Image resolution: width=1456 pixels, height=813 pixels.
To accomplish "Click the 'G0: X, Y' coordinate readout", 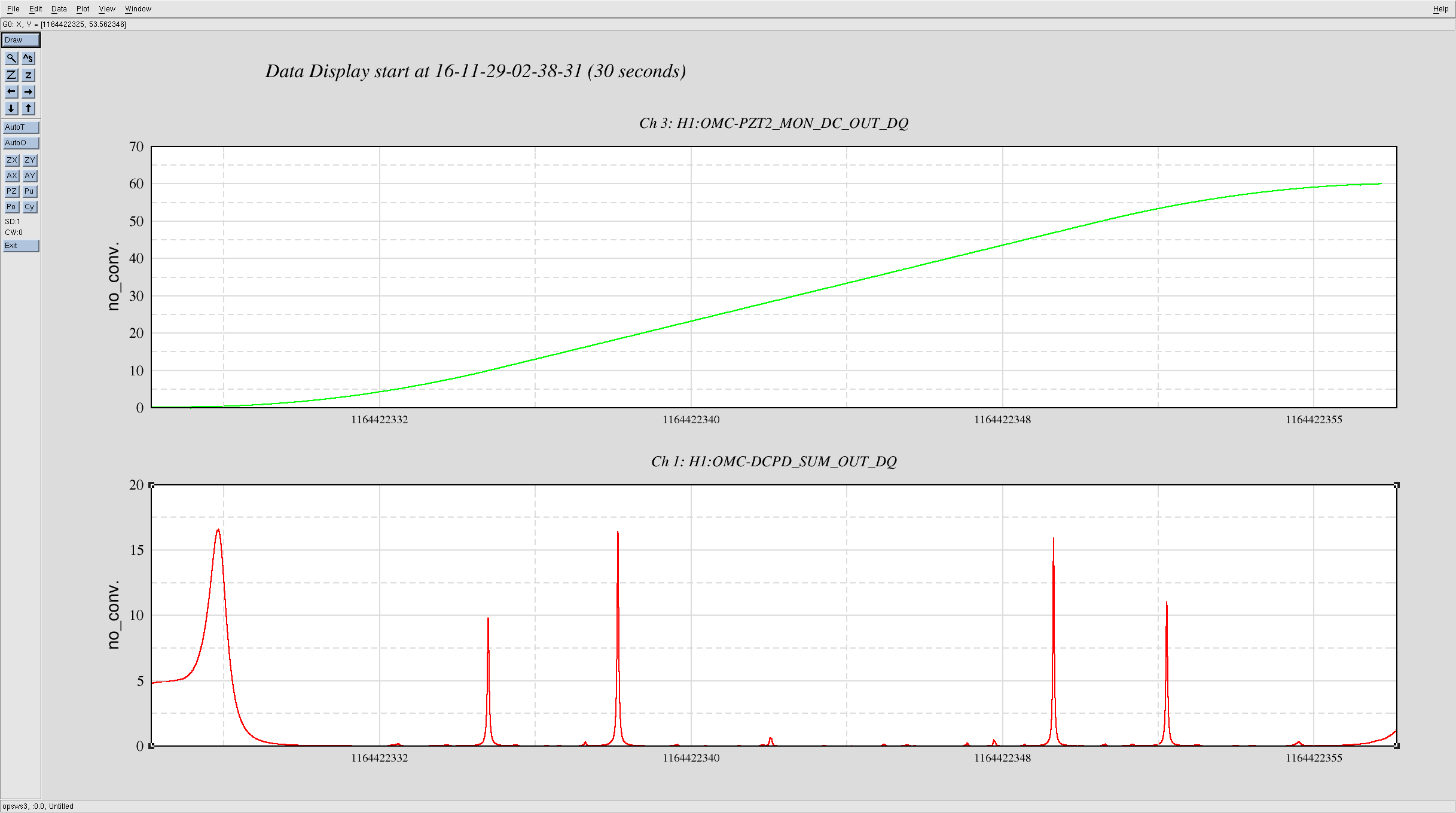I will (x=64, y=25).
